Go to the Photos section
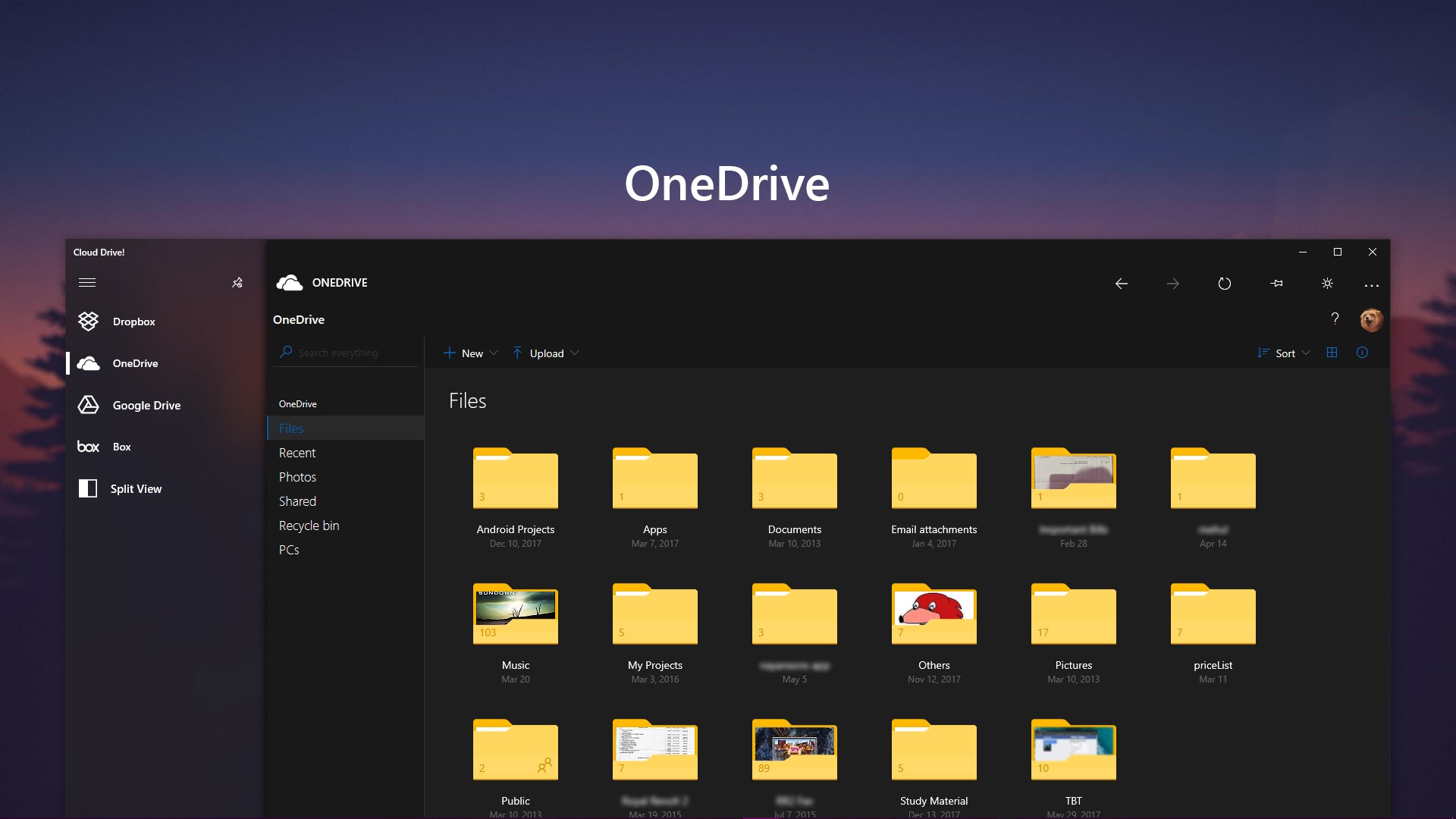 pos(297,477)
